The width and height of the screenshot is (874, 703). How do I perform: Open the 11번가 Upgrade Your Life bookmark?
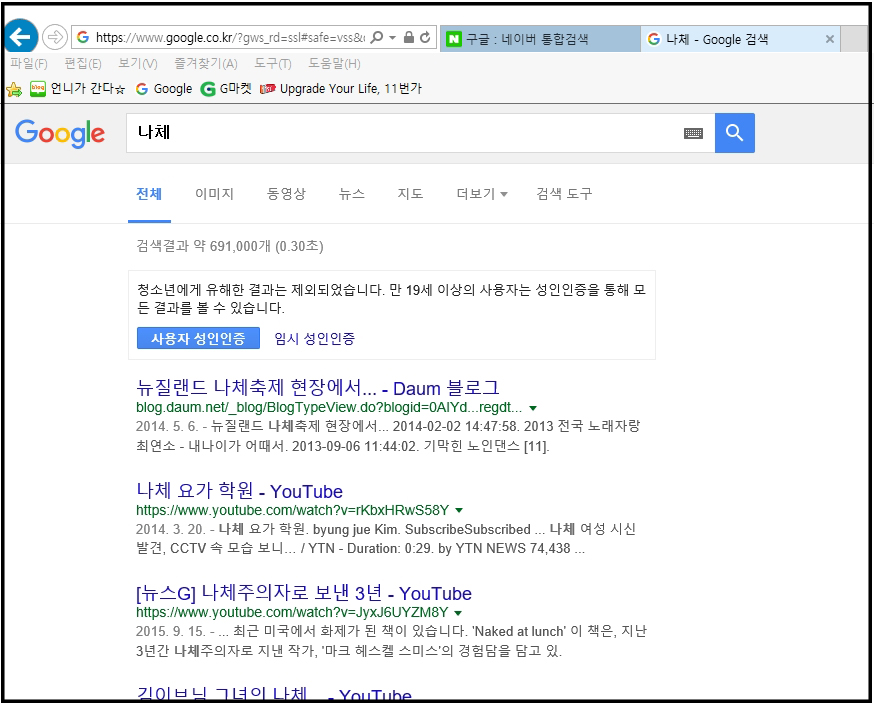pyautogui.click(x=341, y=89)
